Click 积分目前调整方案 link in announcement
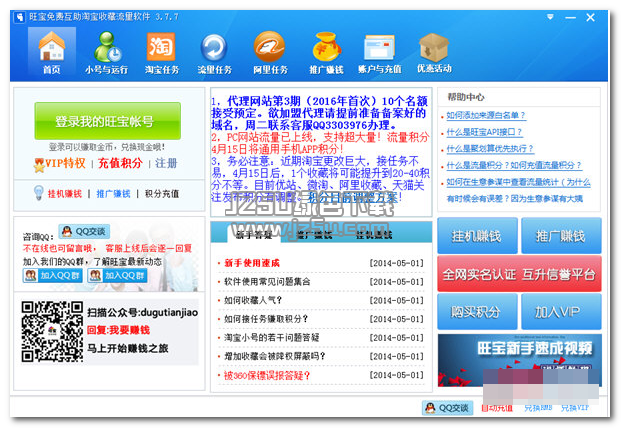Screen dimensions: 621x428 tap(352, 197)
